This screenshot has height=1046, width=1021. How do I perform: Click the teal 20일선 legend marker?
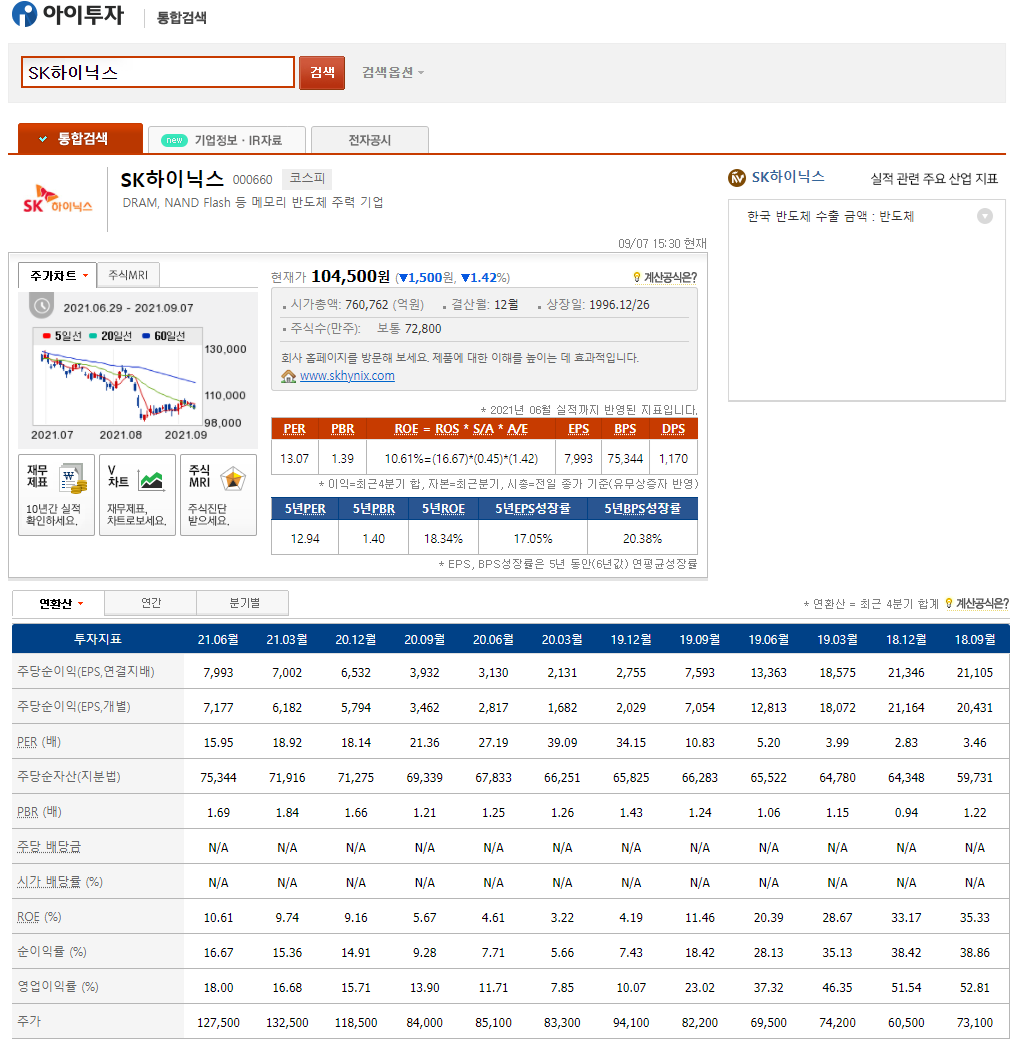pyautogui.click(x=93, y=336)
